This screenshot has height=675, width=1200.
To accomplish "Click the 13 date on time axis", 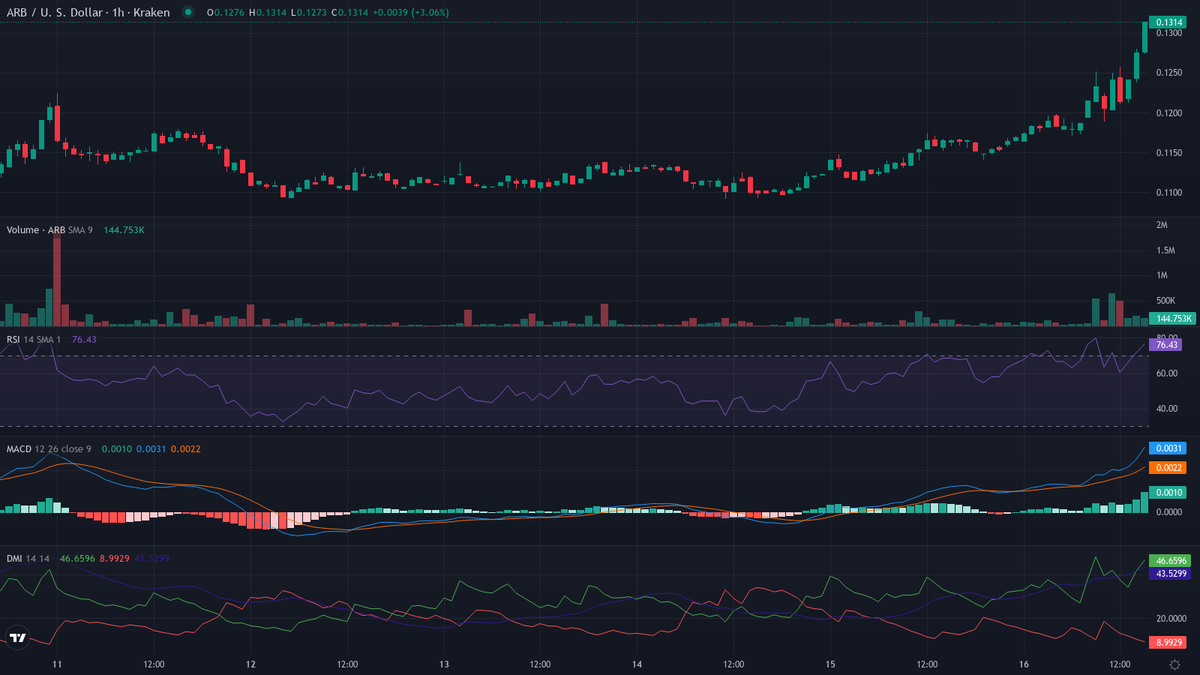I will pyautogui.click(x=443, y=664).
